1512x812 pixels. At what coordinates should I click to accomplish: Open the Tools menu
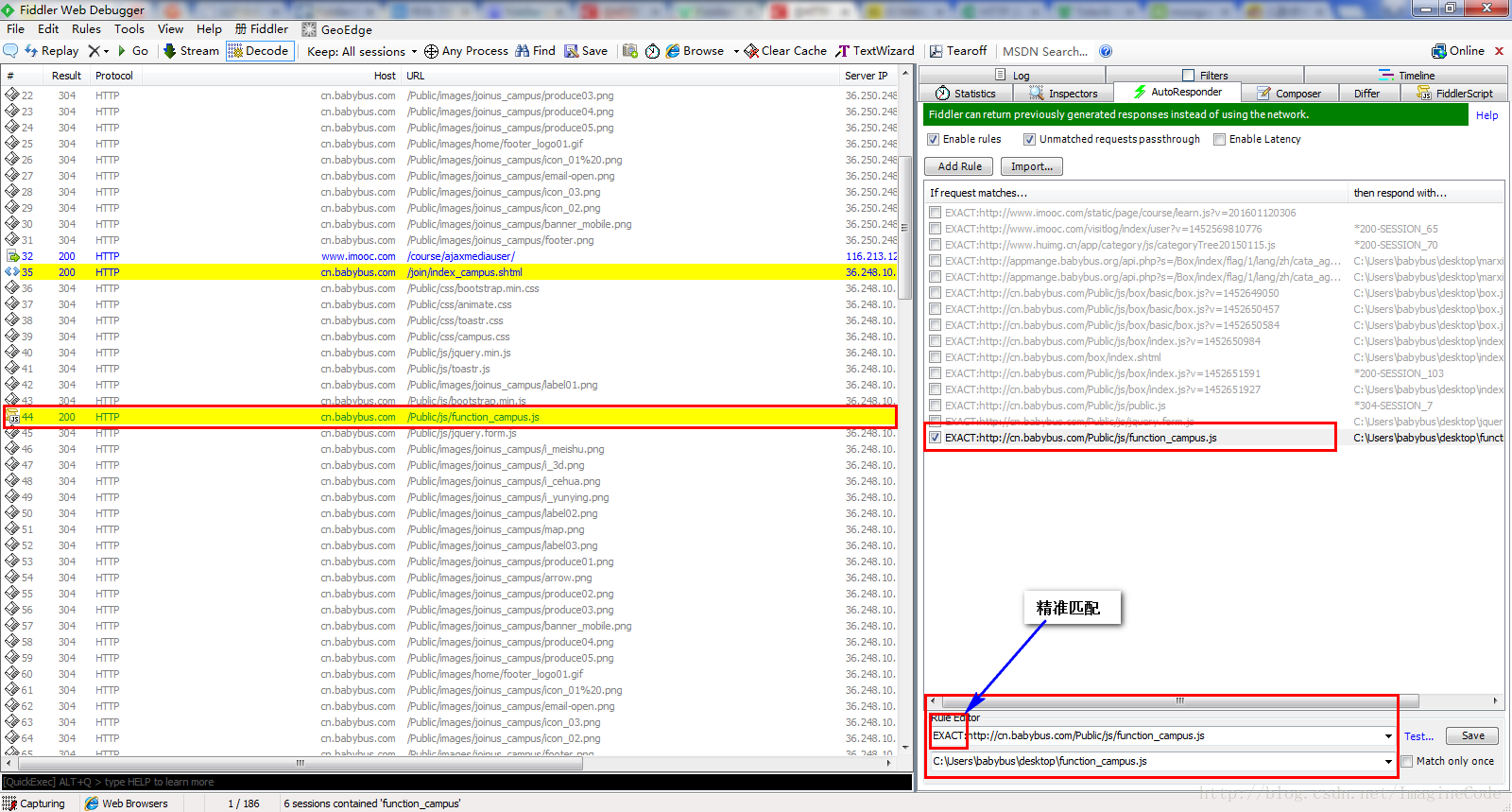129,29
